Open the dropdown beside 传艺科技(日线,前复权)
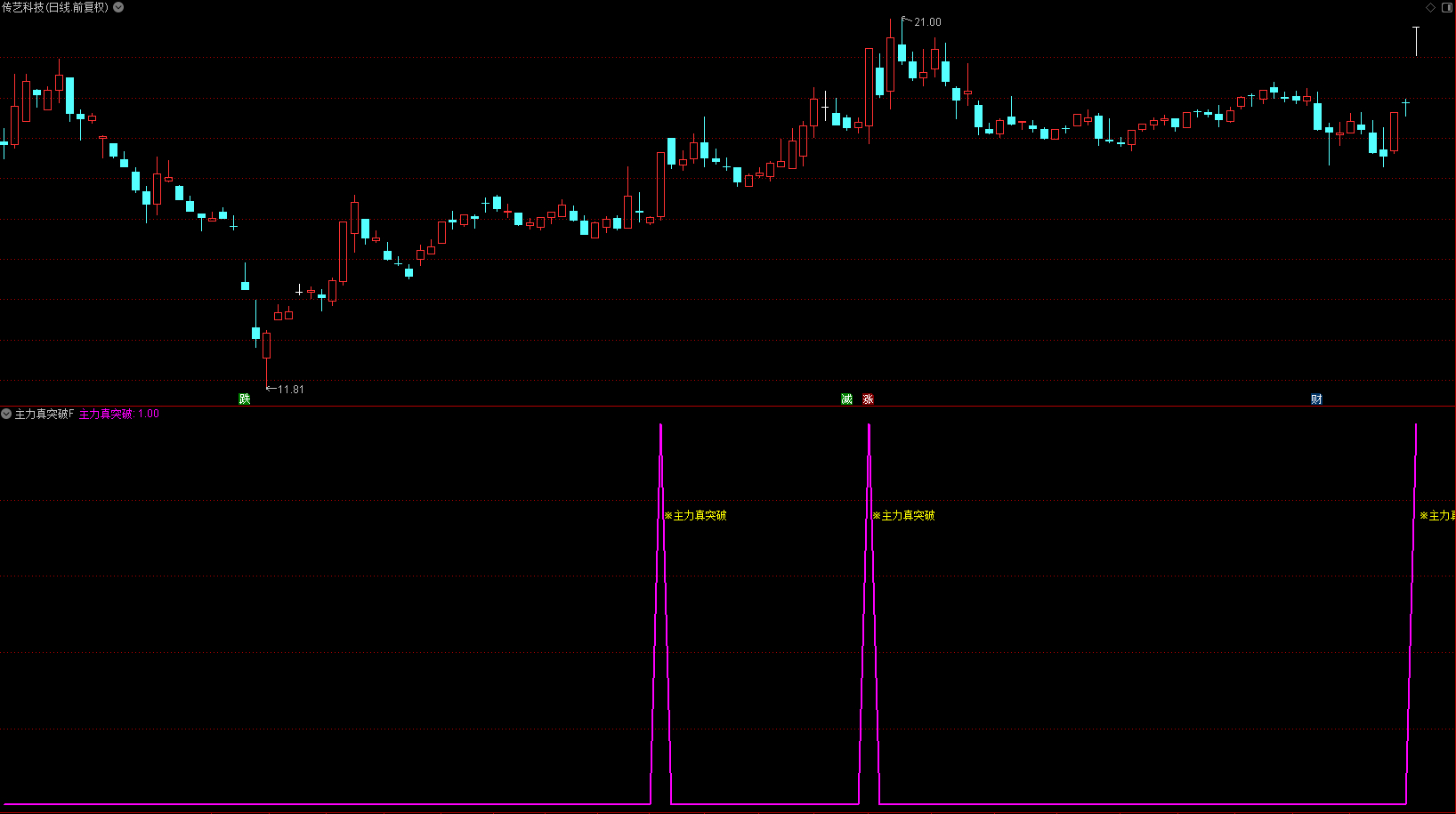This screenshot has height=814, width=1456. (x=118, y=7)
